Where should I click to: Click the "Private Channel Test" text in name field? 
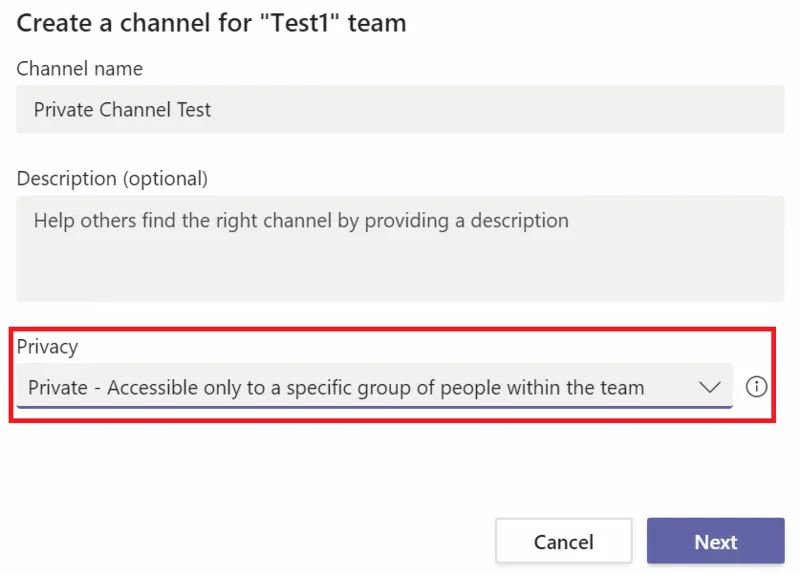[122, 110]
